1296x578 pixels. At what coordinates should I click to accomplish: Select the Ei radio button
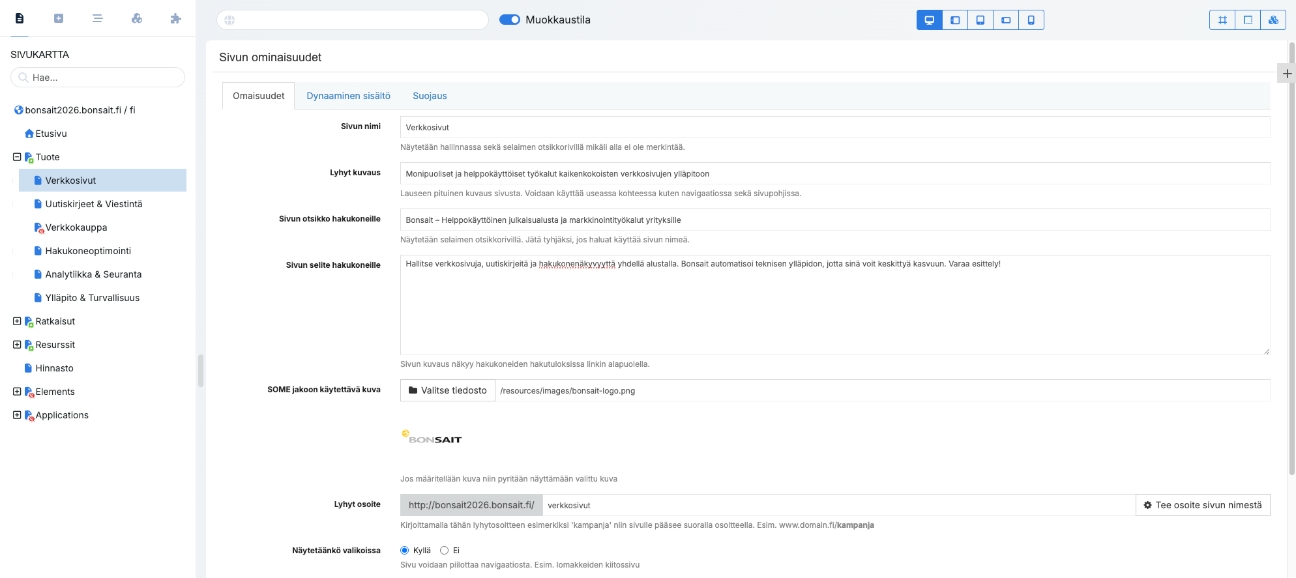(445, 550)
